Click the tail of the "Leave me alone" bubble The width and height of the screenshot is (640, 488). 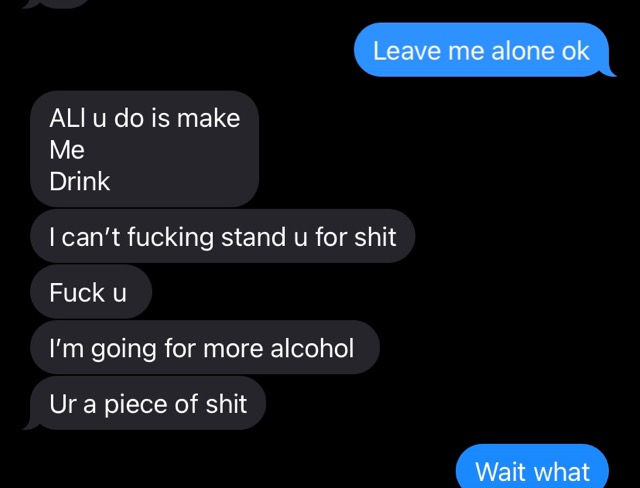coord(609,72)
